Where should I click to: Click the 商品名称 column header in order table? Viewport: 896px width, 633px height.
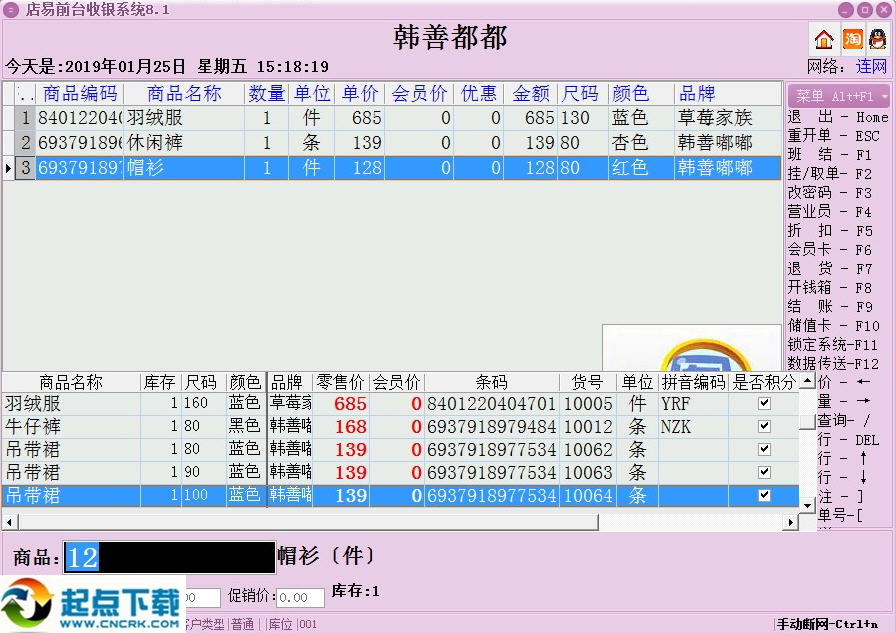point(184,93)
